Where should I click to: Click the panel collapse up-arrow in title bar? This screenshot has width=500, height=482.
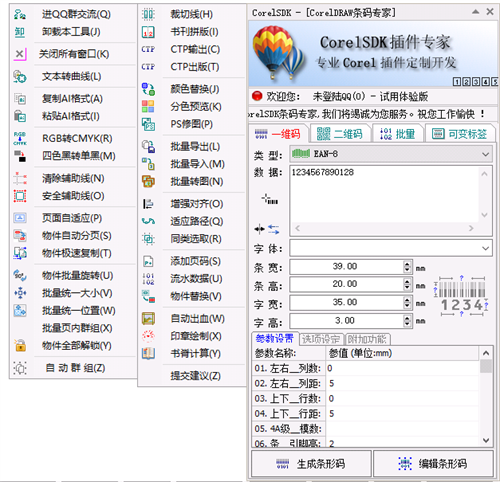click(476, 12)
